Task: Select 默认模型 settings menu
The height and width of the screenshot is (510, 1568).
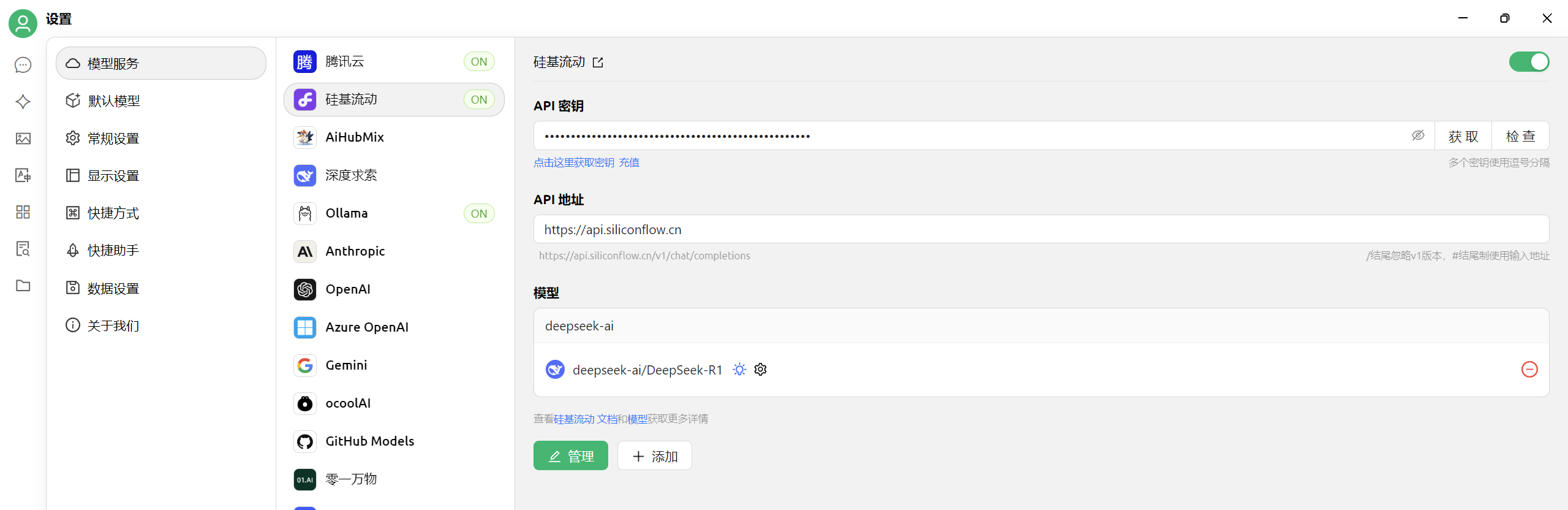Action: coord(161,101)
